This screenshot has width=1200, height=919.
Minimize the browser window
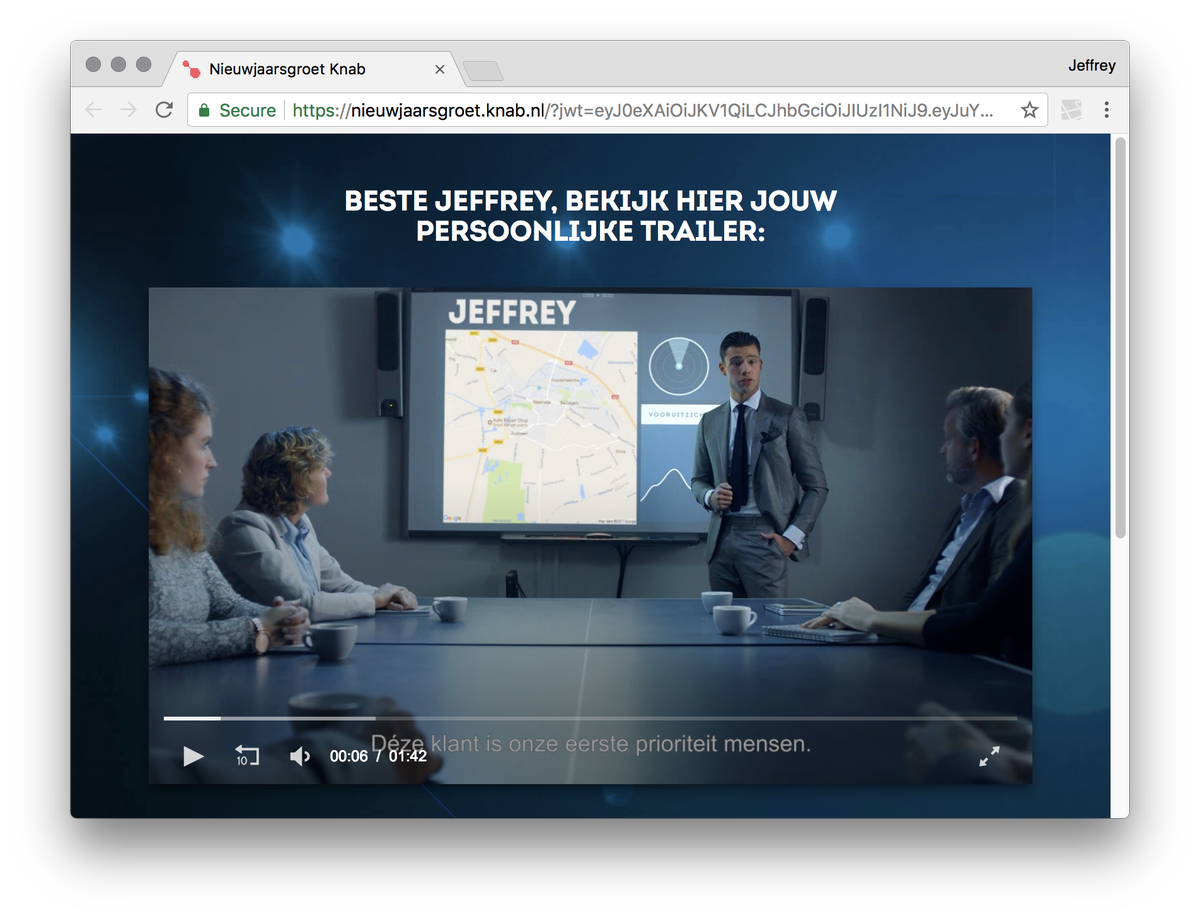118,64
